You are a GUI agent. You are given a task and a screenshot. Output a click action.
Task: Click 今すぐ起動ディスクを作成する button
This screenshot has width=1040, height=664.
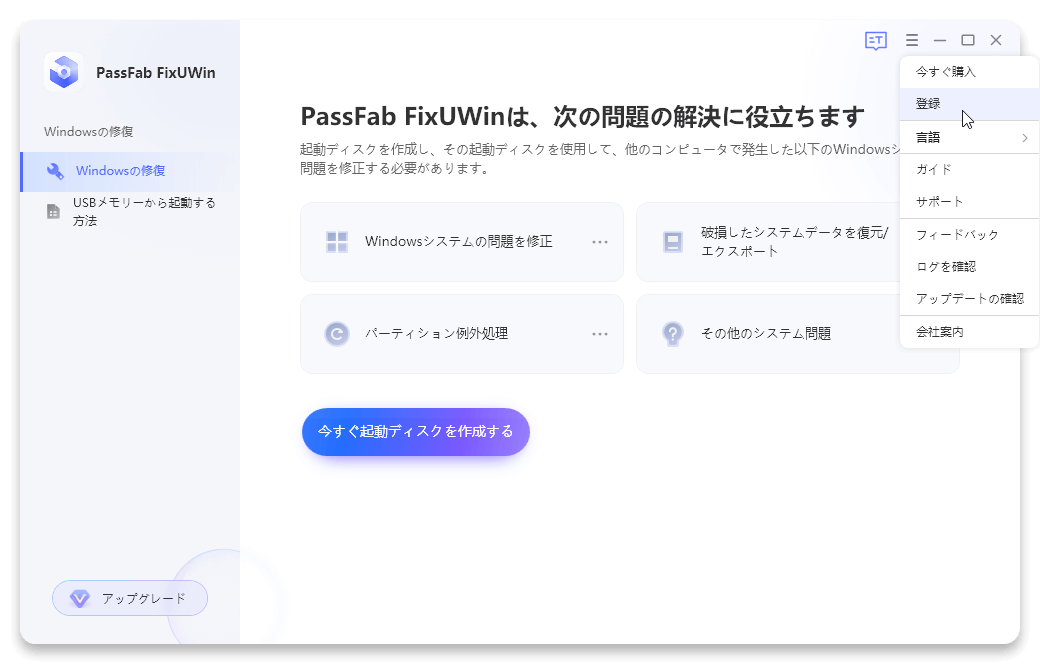[416, 432]
